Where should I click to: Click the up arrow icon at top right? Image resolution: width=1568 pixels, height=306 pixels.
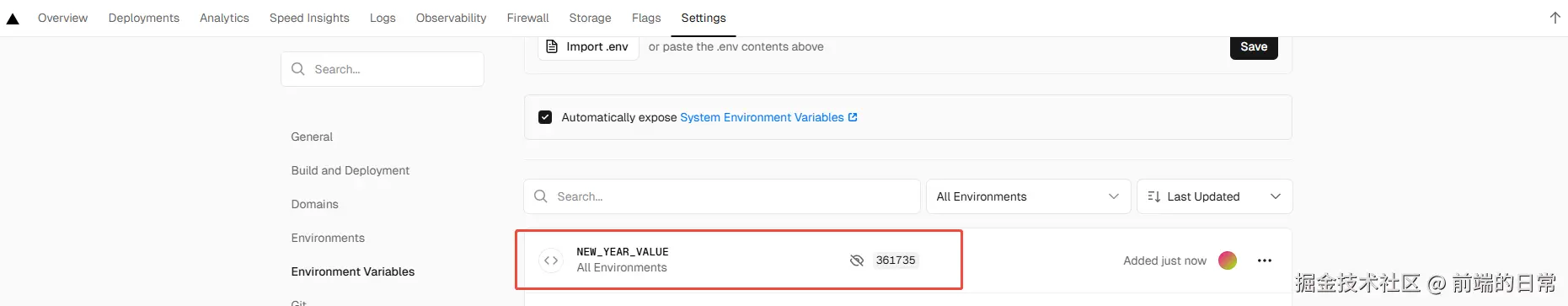point(1555,18)
